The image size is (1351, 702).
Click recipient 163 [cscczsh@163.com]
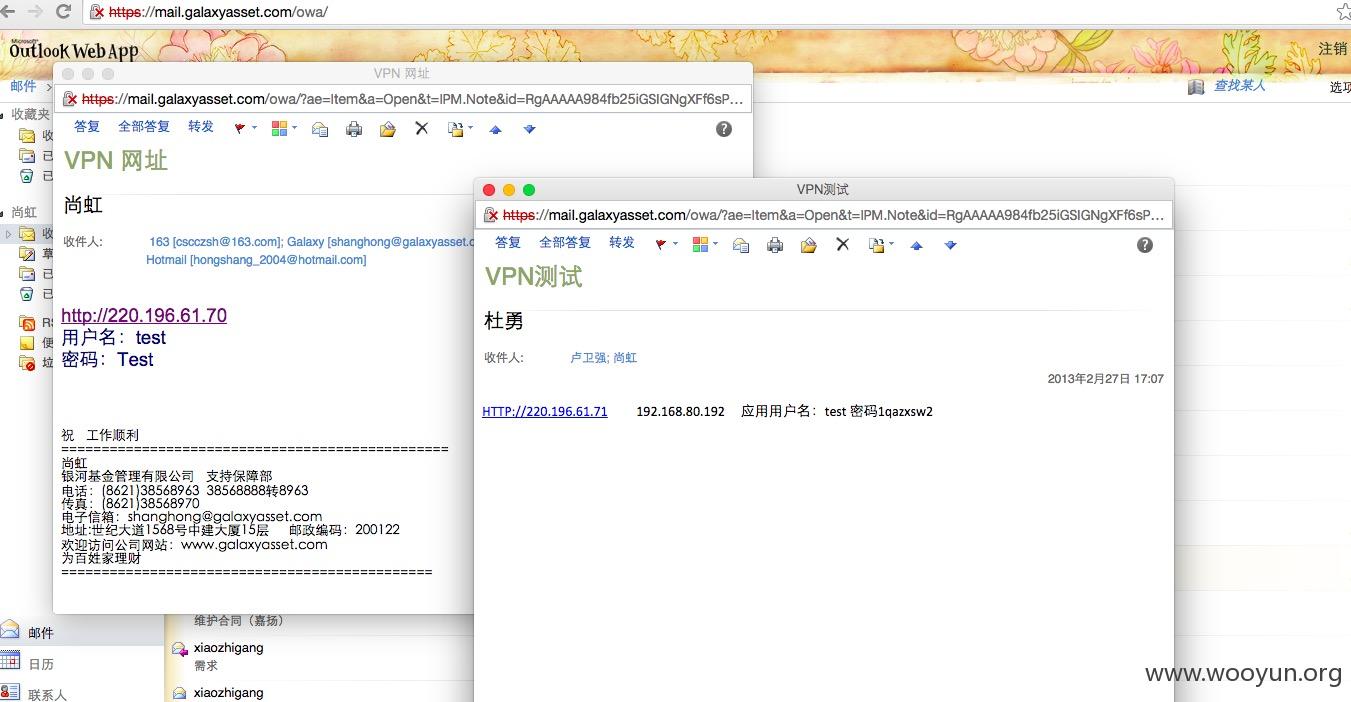[215, 242]
